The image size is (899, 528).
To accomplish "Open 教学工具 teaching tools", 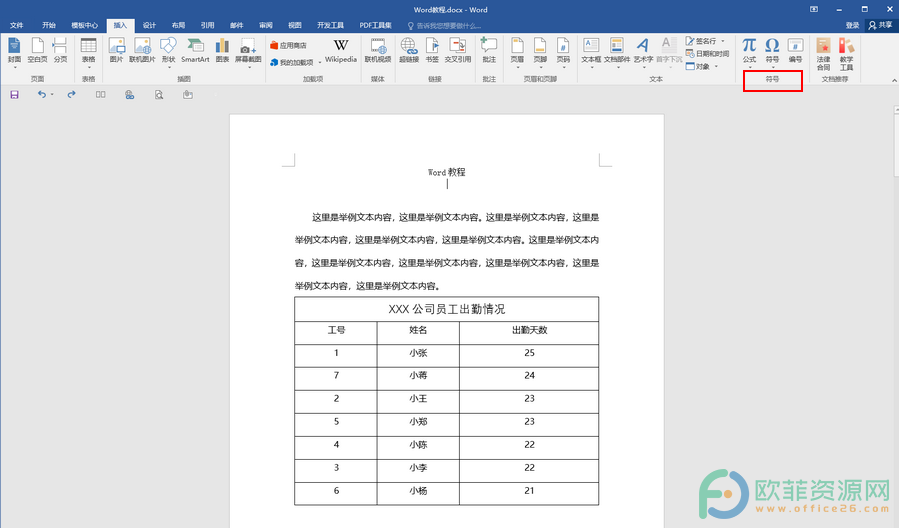I will point(846,54).
